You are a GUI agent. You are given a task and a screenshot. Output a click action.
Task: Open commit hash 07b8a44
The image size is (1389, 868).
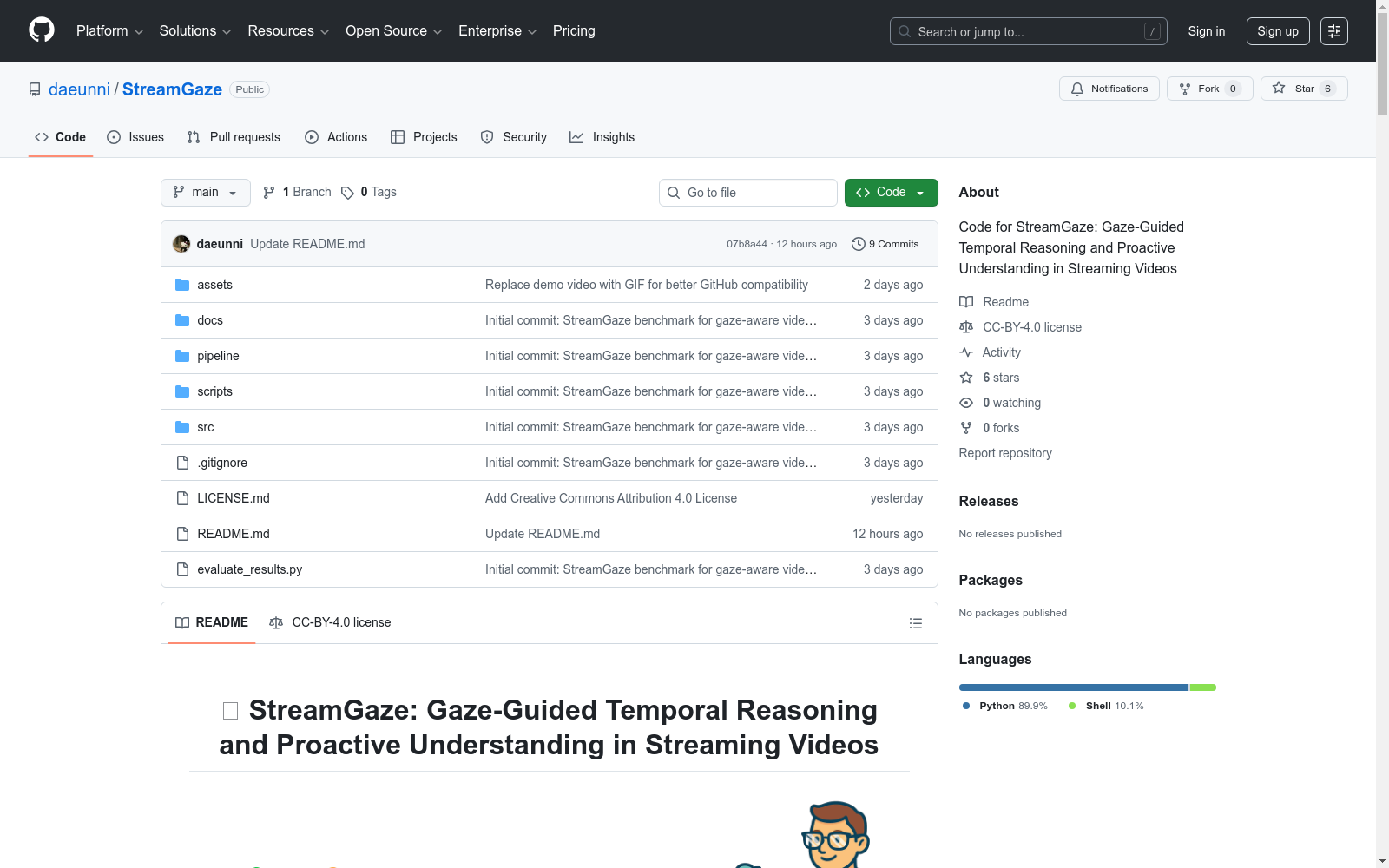[x=747, y=244]
